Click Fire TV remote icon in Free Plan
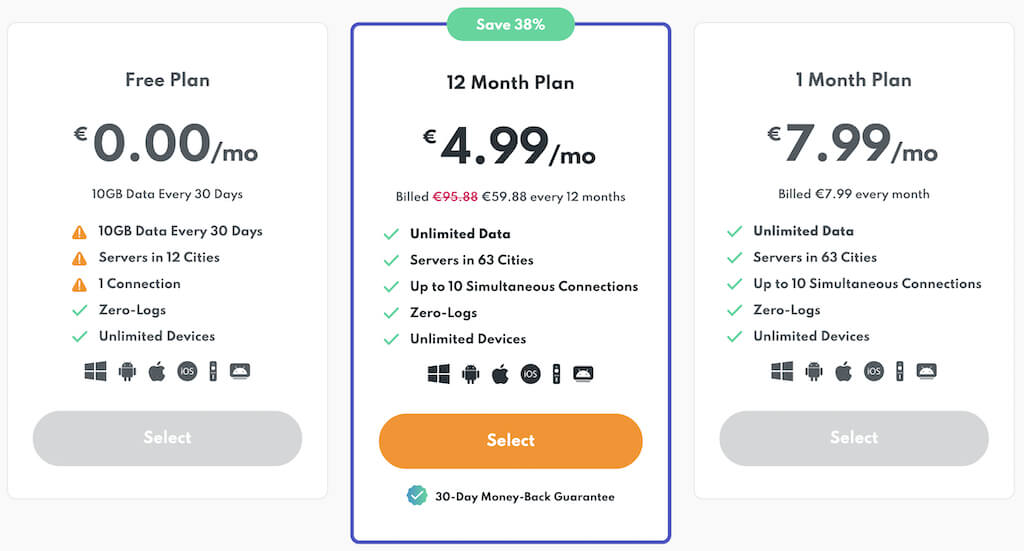1024x551 pixels. [212, 372]
